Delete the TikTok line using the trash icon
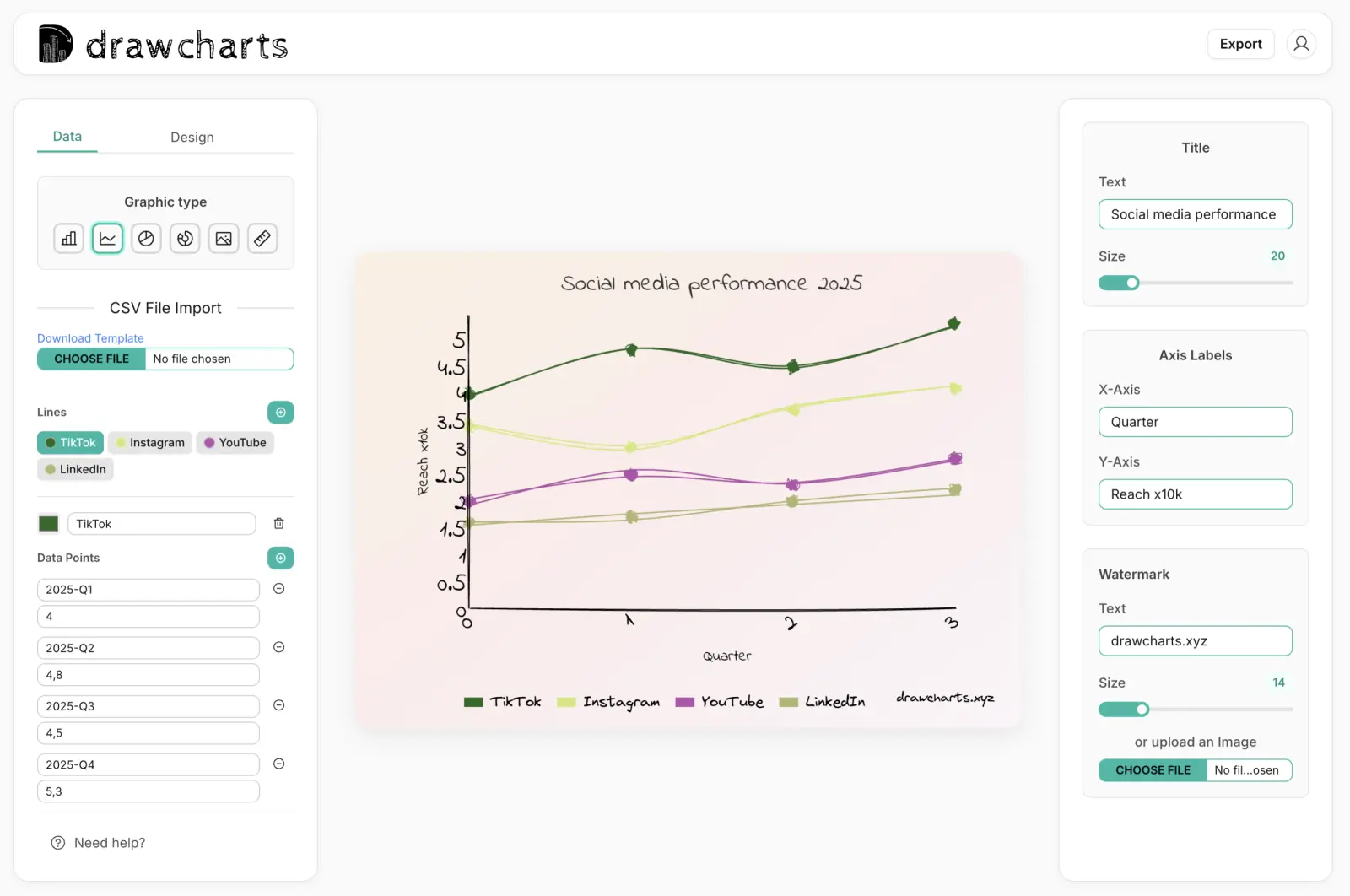 278,523
